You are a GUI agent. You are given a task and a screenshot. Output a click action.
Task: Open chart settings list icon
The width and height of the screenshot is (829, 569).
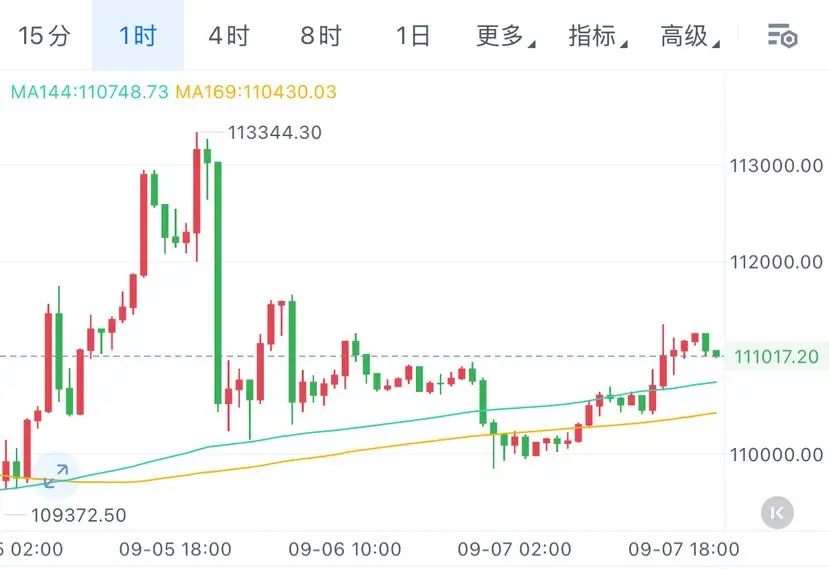[x=782, y=35]
